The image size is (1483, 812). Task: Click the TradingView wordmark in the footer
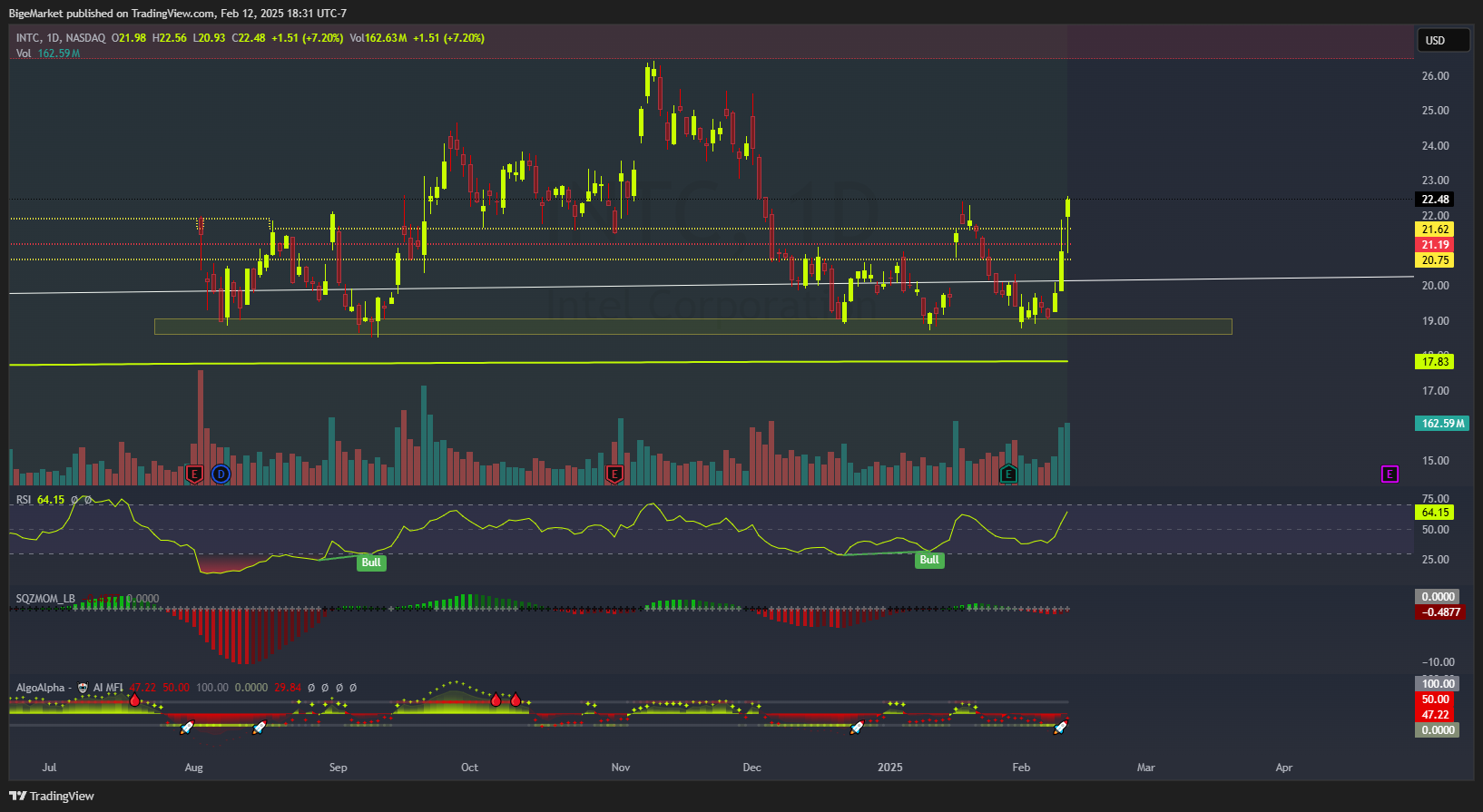(62, 797)
